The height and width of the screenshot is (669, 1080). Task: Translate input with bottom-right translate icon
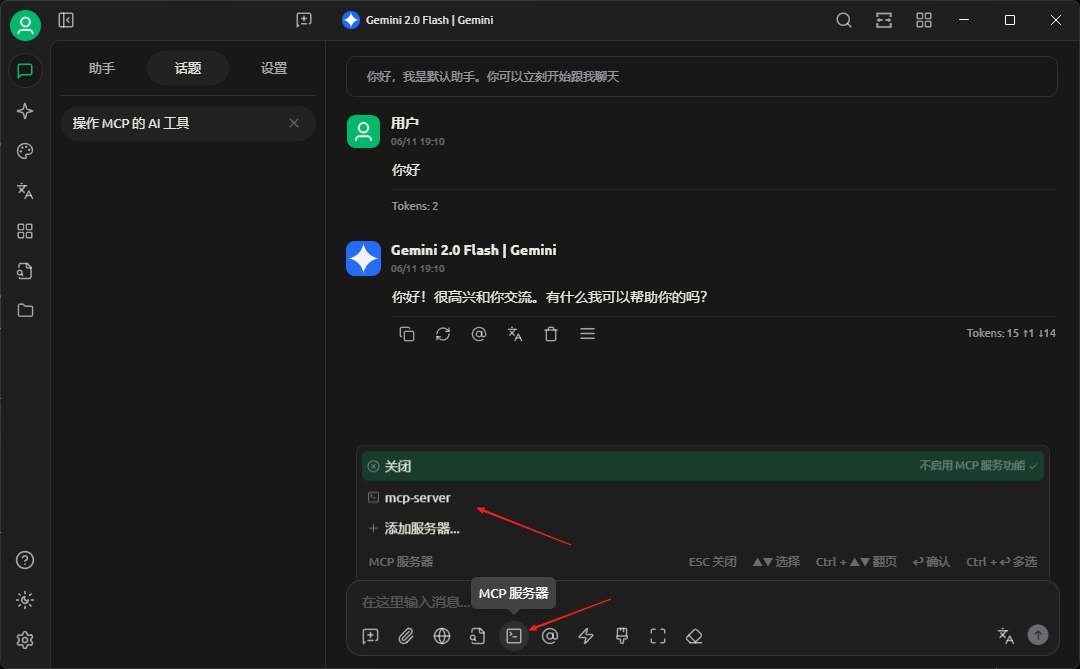tap(1006, 635)
